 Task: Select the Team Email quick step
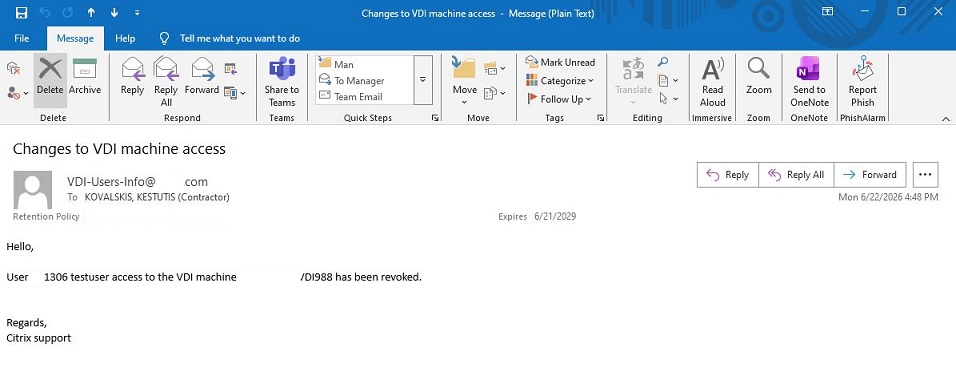[365, 96]
